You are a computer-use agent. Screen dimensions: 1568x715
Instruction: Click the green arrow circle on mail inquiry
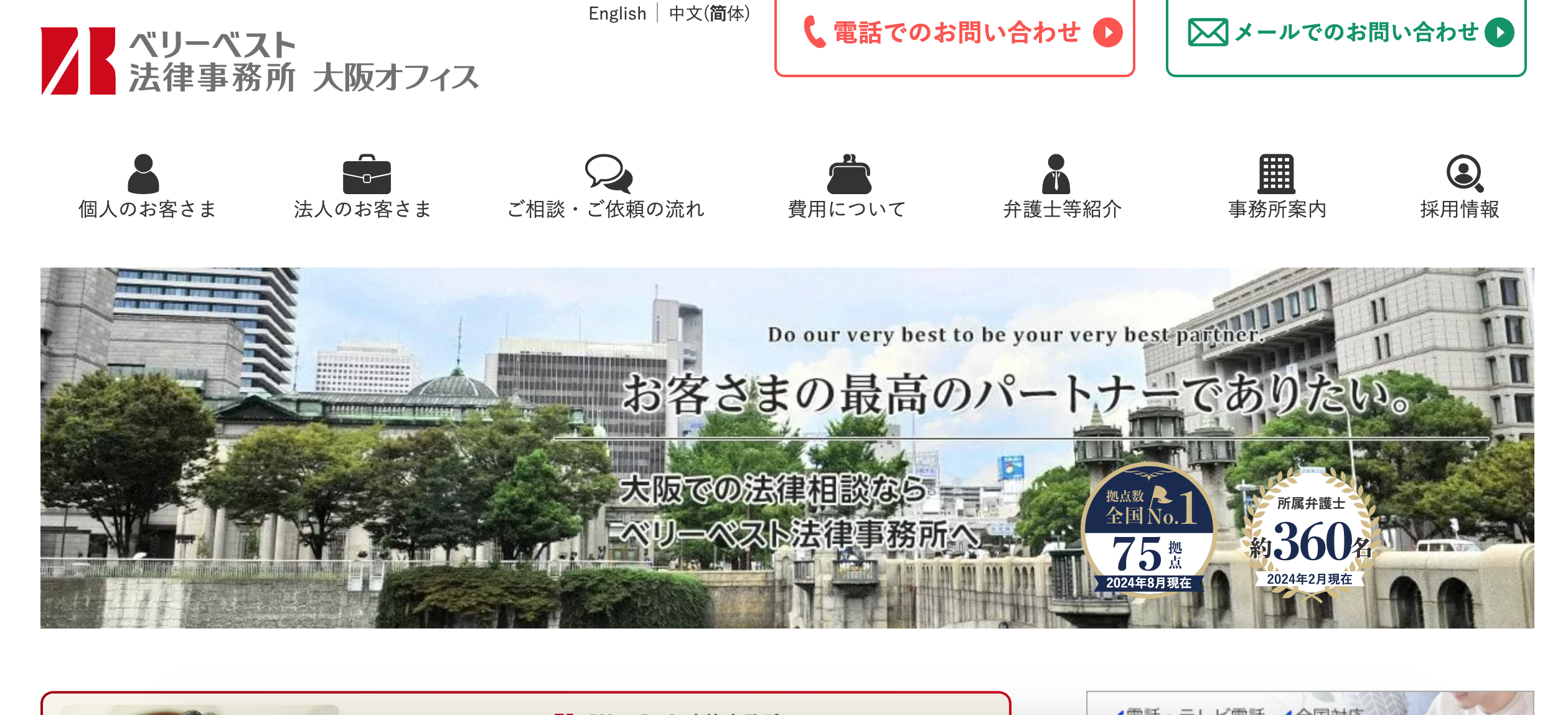(1499, 32)
